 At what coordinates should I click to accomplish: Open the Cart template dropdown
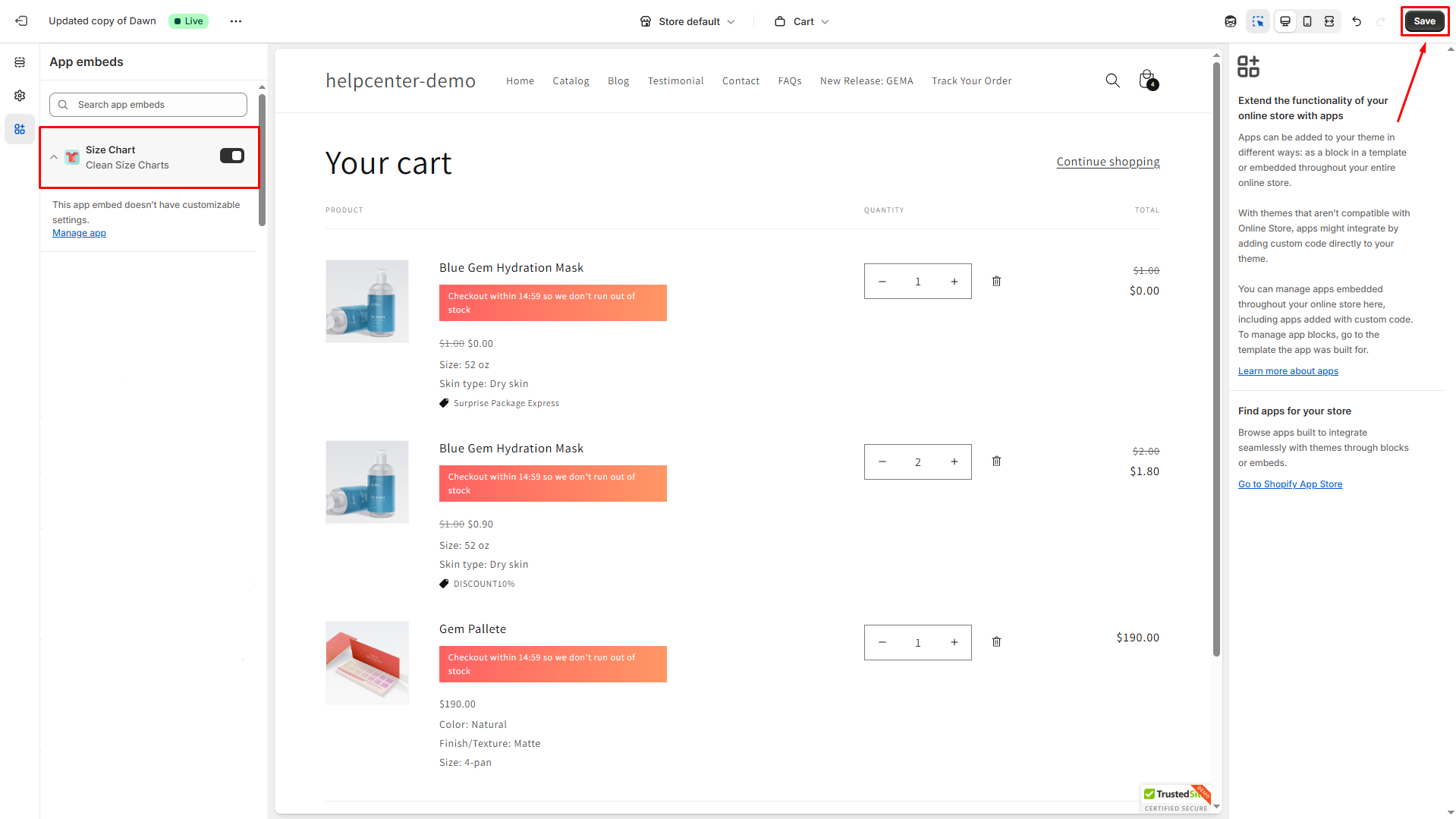(802, 21)
